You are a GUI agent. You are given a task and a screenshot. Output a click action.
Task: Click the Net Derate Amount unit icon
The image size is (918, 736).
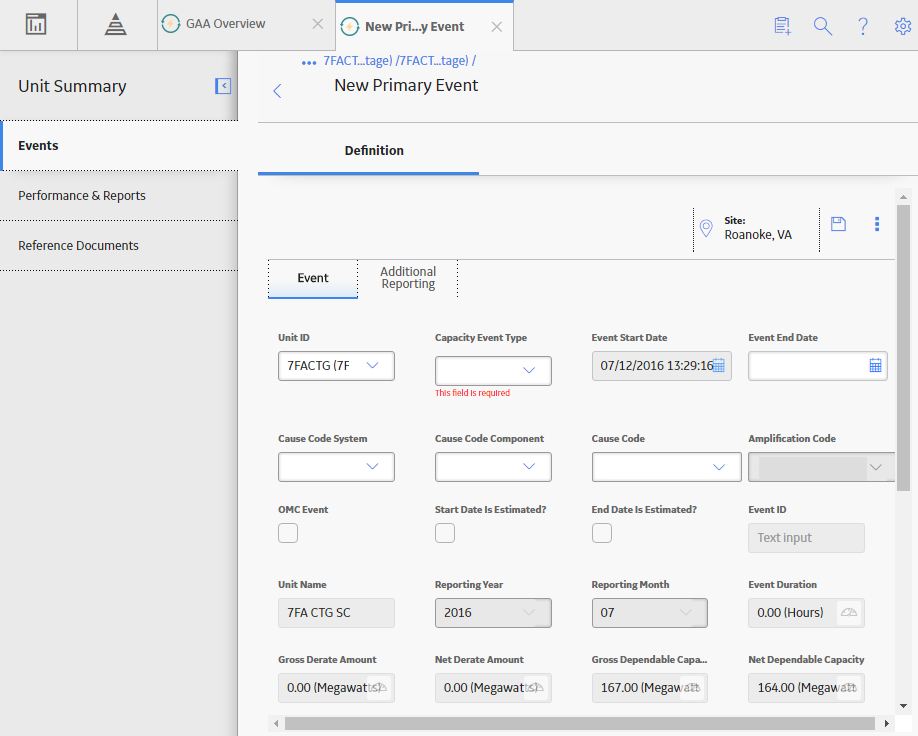pyautogui.click(x=536, y=687)
